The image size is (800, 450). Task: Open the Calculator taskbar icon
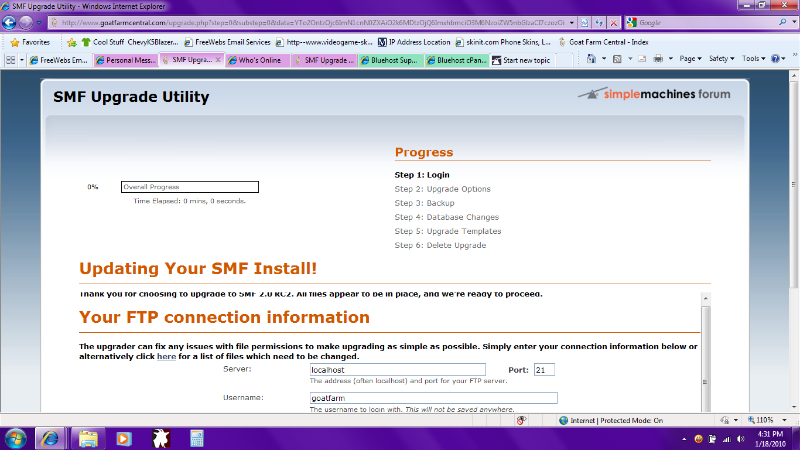[197, 439]
